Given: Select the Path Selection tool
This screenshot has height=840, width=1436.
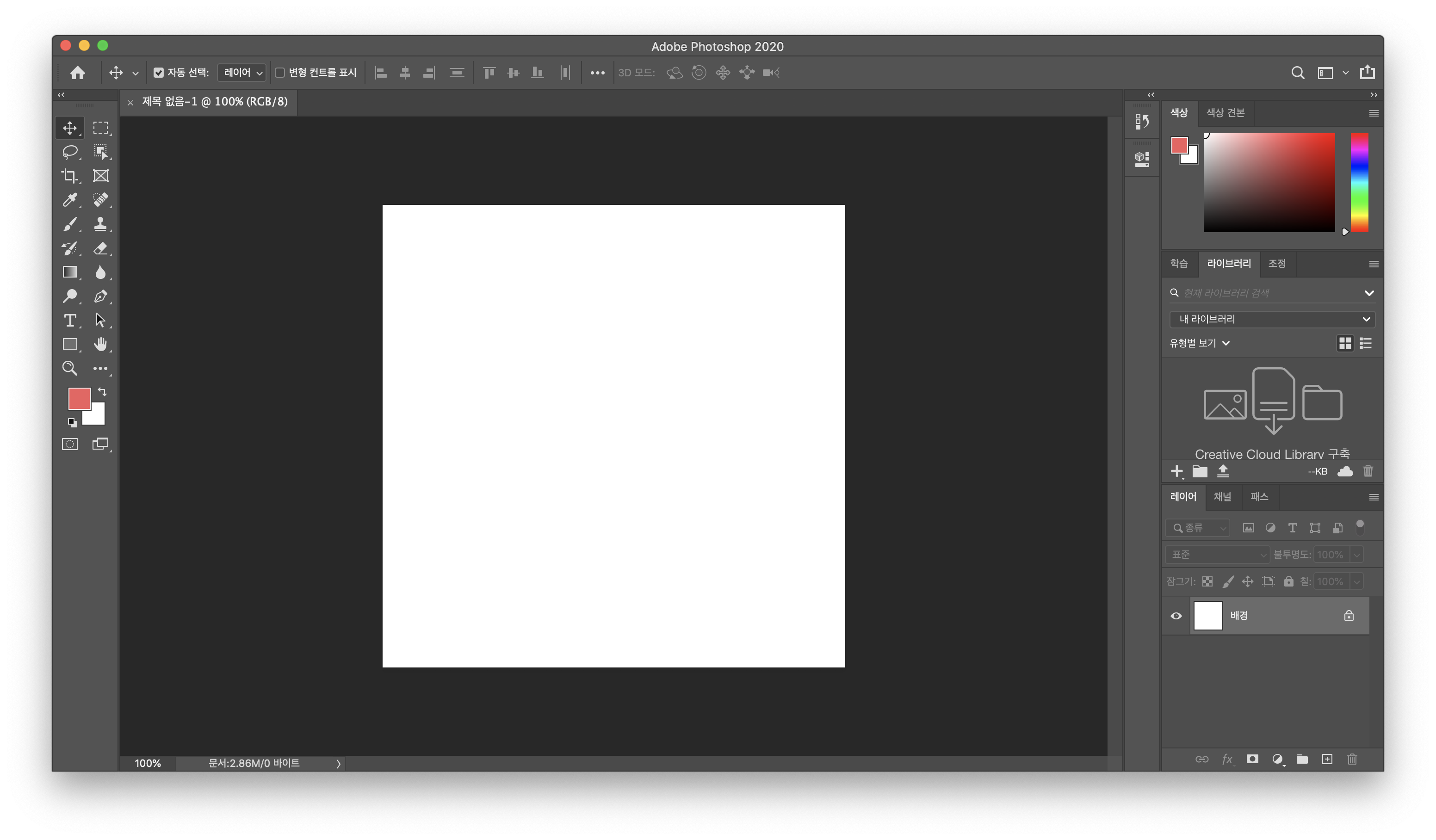Looking at the screenshot, I should 100,320.
